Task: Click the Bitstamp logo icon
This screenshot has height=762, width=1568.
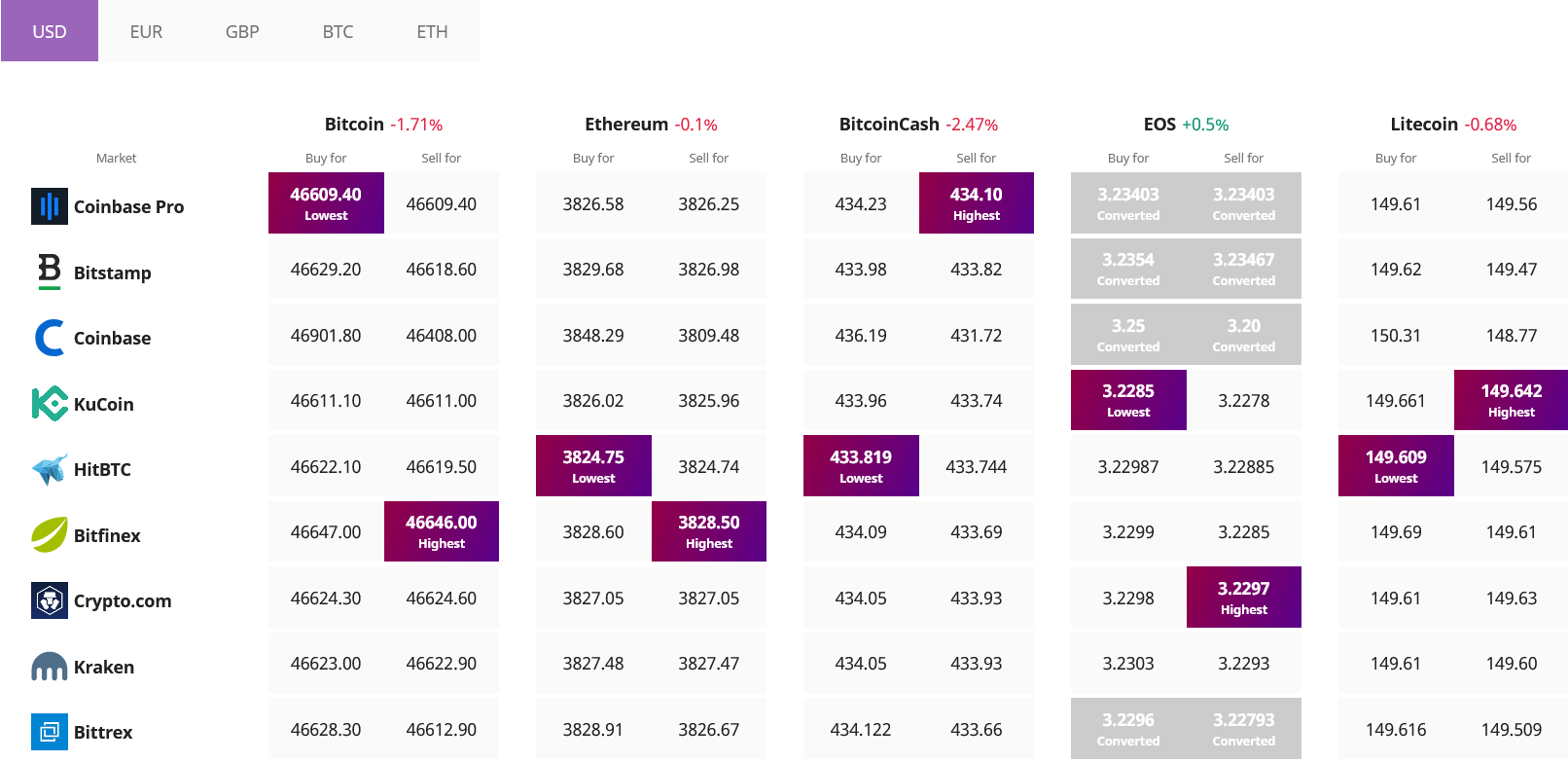Action: tap(50, 272)
